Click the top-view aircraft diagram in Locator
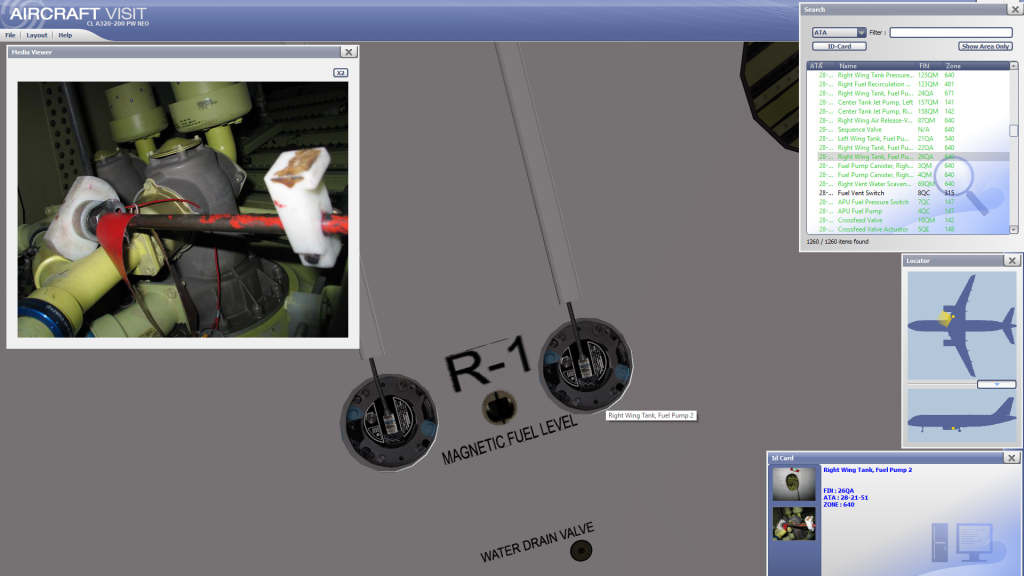The height and width of the screenshot is (576, 1024). pos(962,325)
